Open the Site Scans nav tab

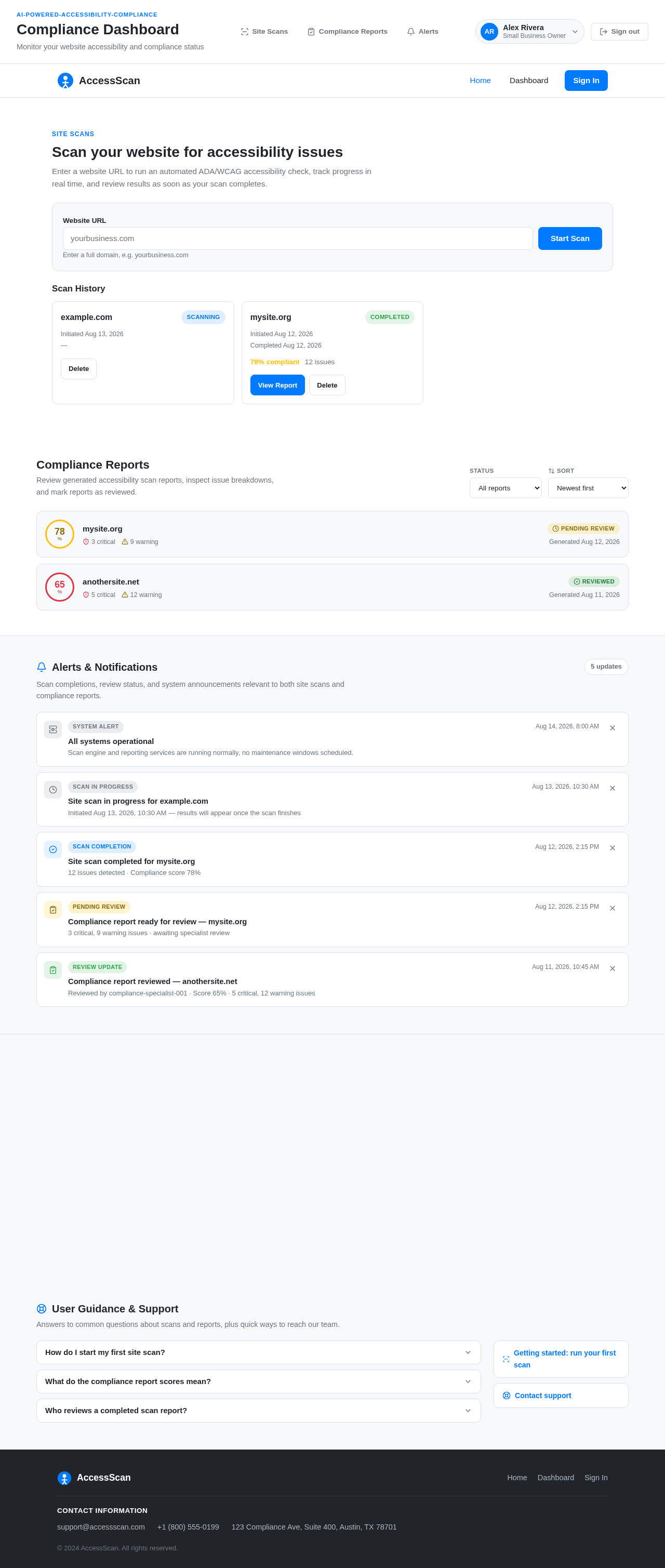coord(264,32)
